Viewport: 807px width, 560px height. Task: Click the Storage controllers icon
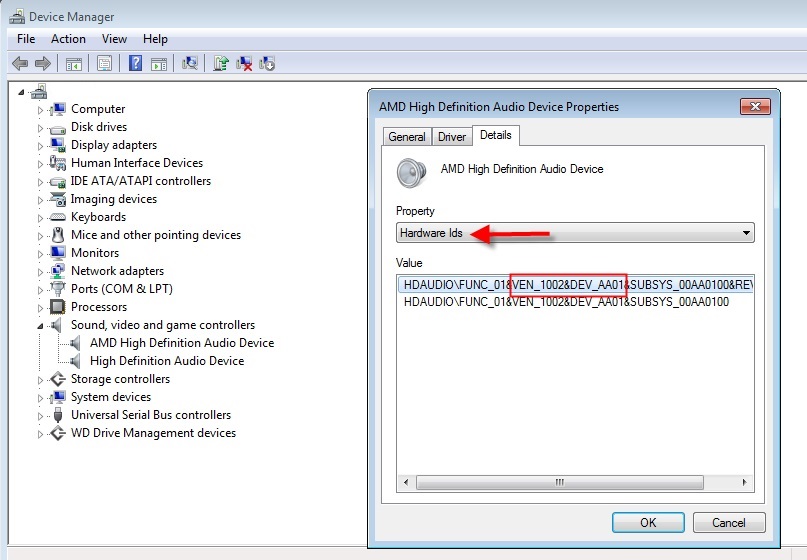(58, 379)
